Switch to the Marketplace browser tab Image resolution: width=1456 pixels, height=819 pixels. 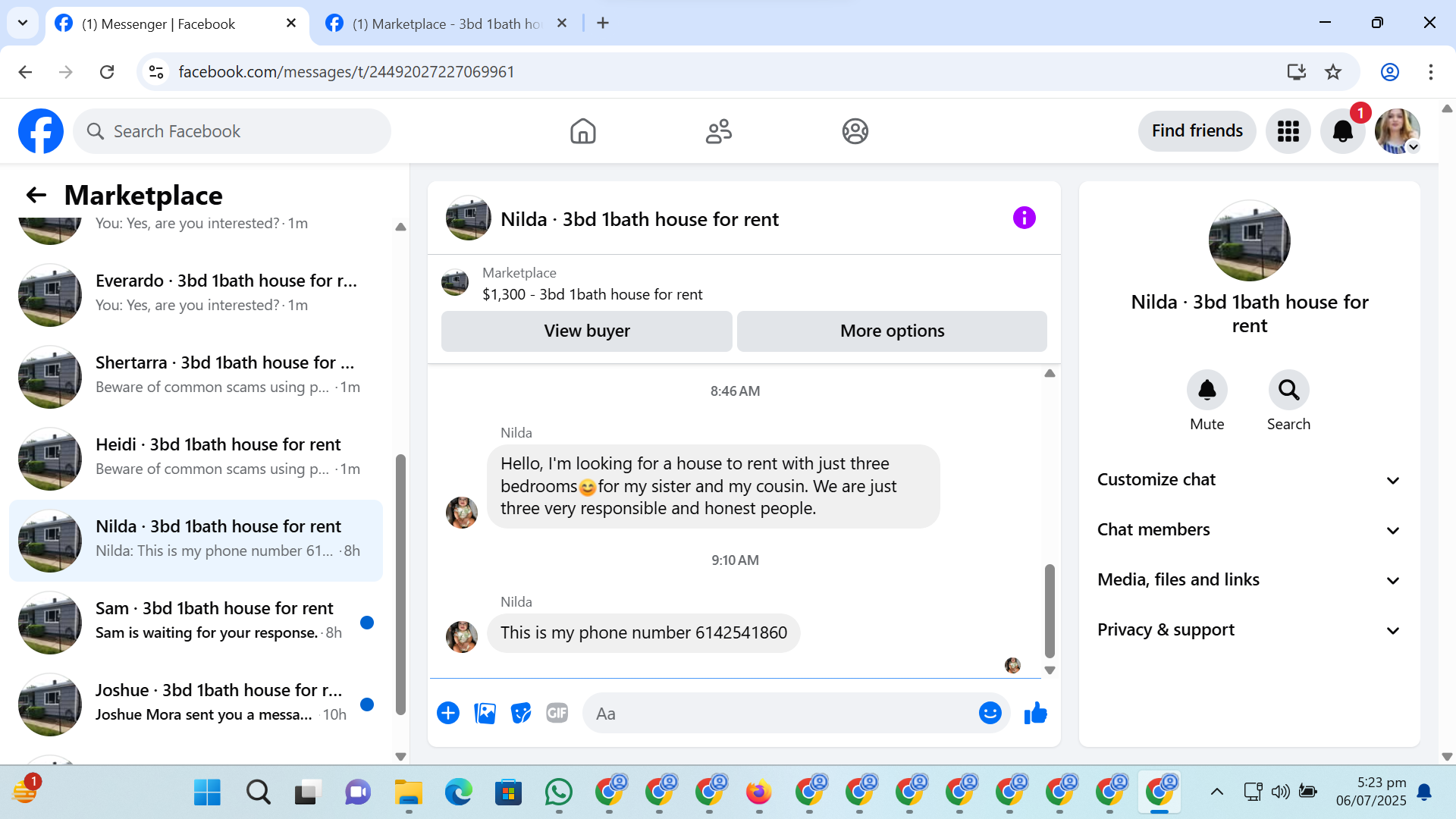(447, 24)
